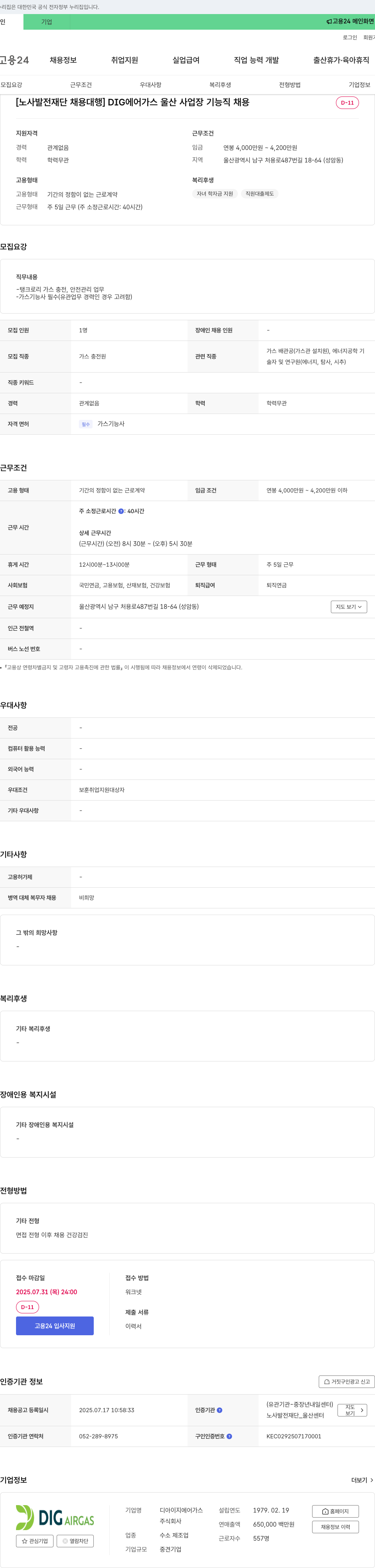Open 취업지원 menu
The image size is (375, 1568).
[125, 60]
